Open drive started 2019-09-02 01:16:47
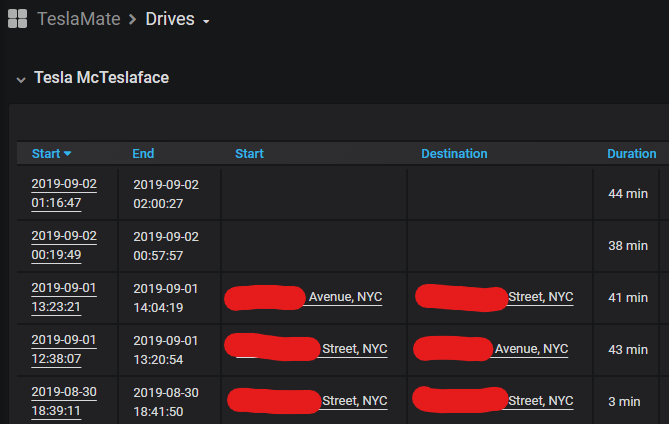This screenshot has height=424, width=669. point(64,193)
